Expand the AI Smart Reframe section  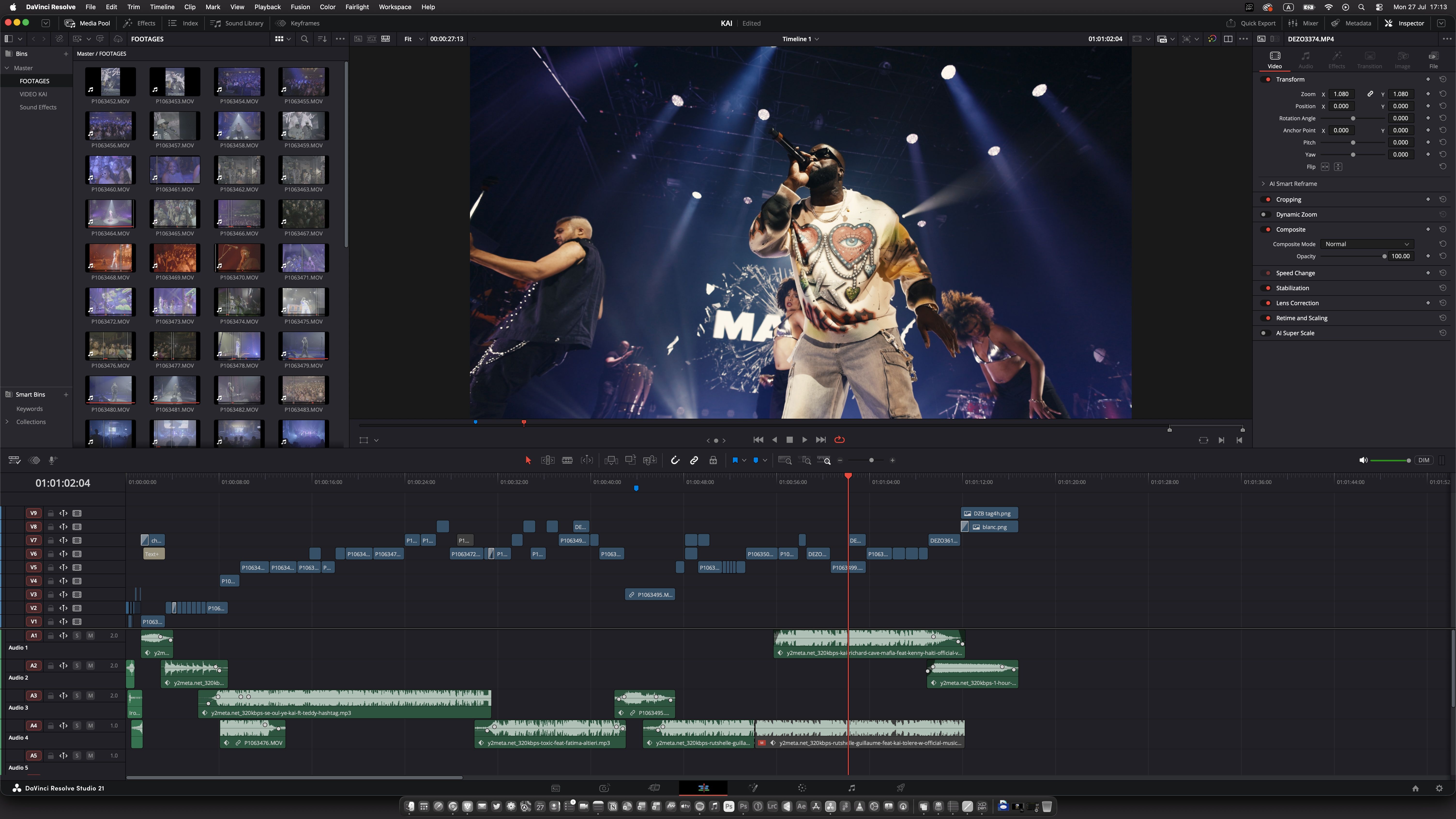tap(1263, 184)
